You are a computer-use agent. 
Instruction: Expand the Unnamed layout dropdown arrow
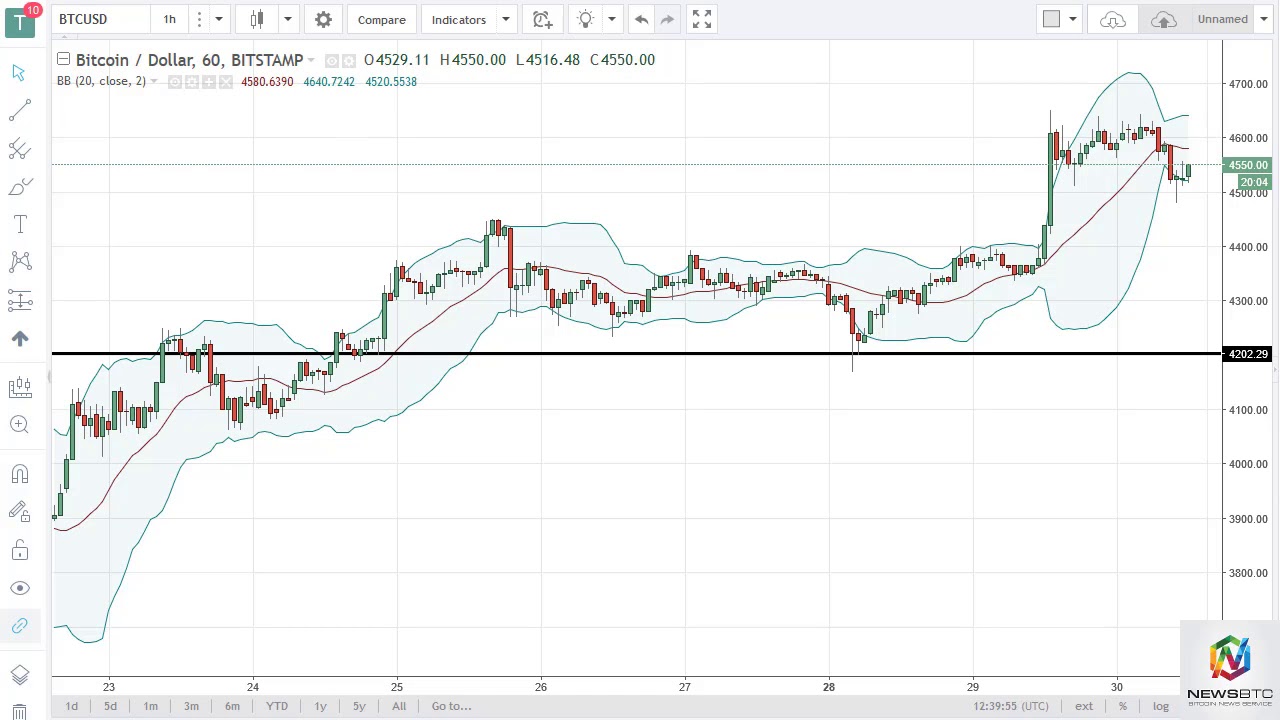1263,19
